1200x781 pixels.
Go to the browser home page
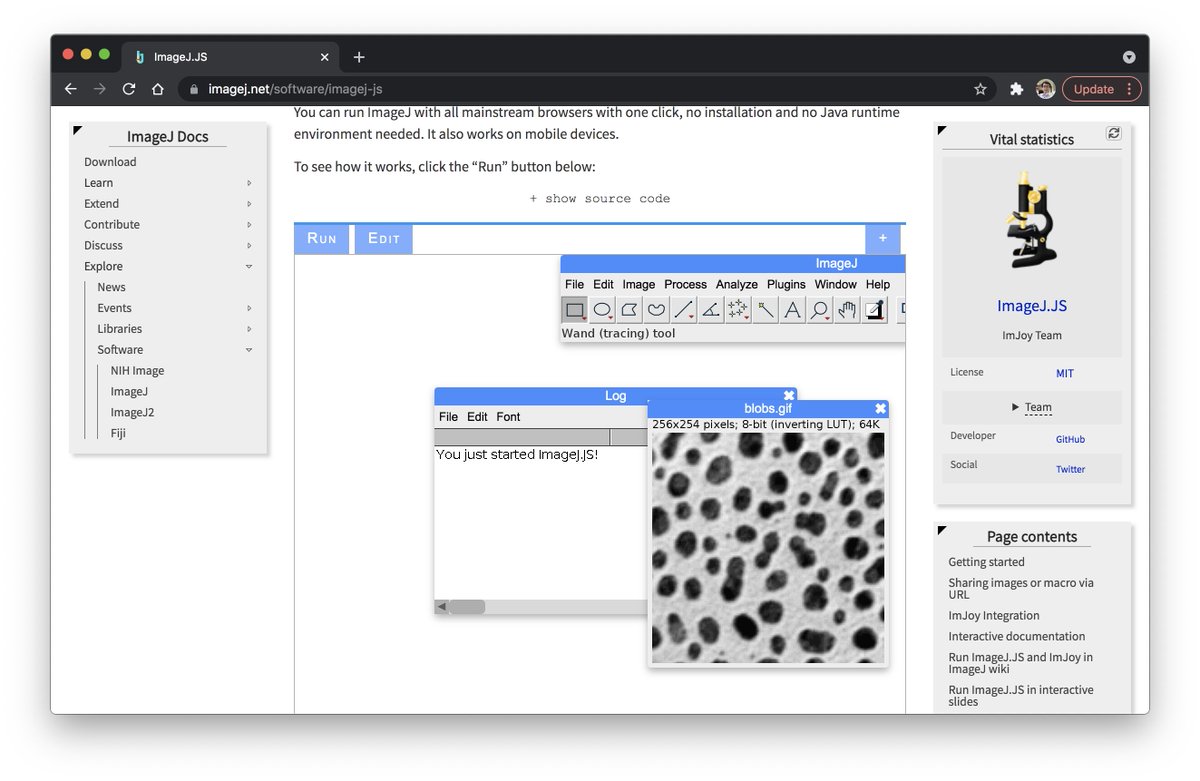tap(157, 89)
